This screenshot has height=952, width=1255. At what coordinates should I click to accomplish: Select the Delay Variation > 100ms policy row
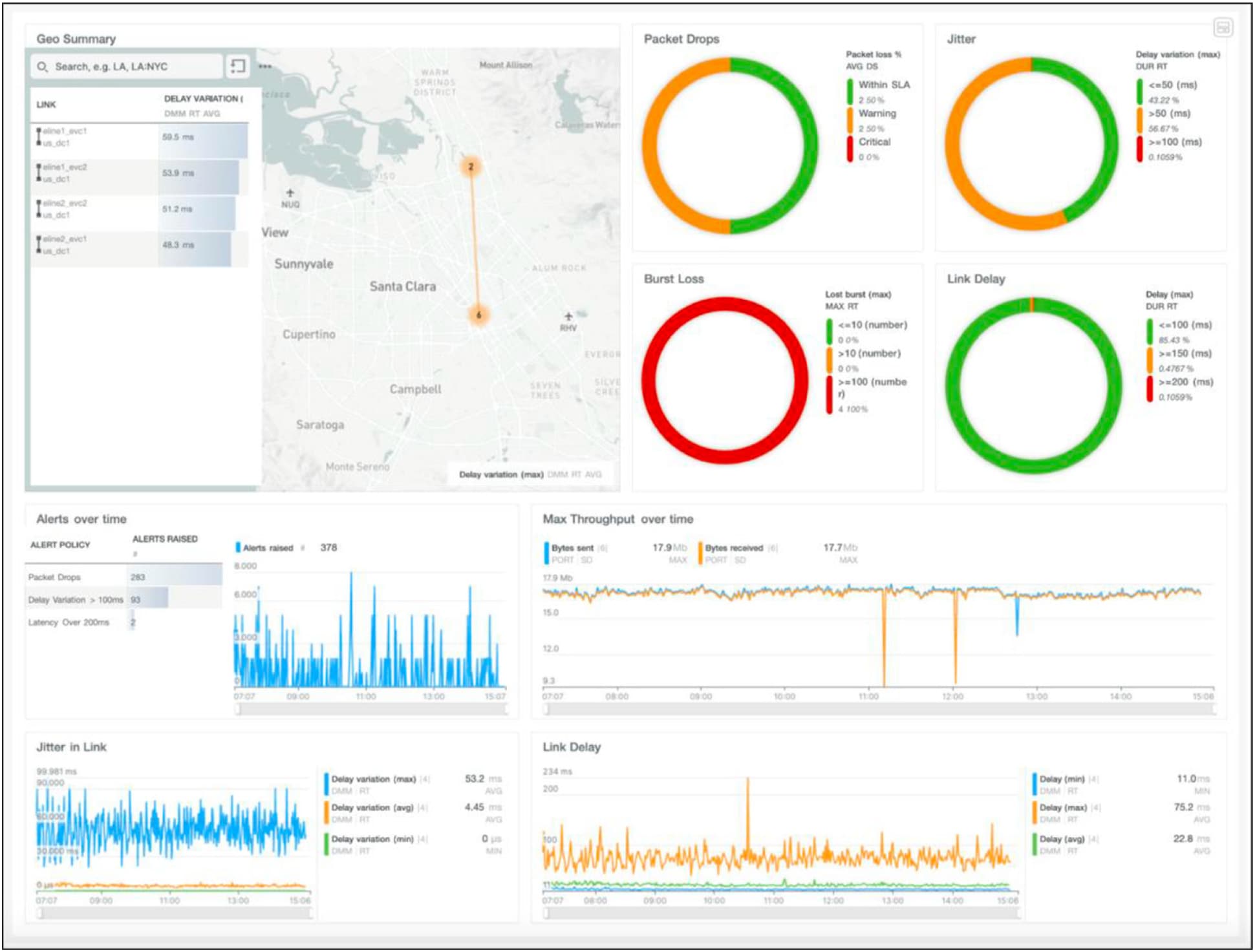76,600
